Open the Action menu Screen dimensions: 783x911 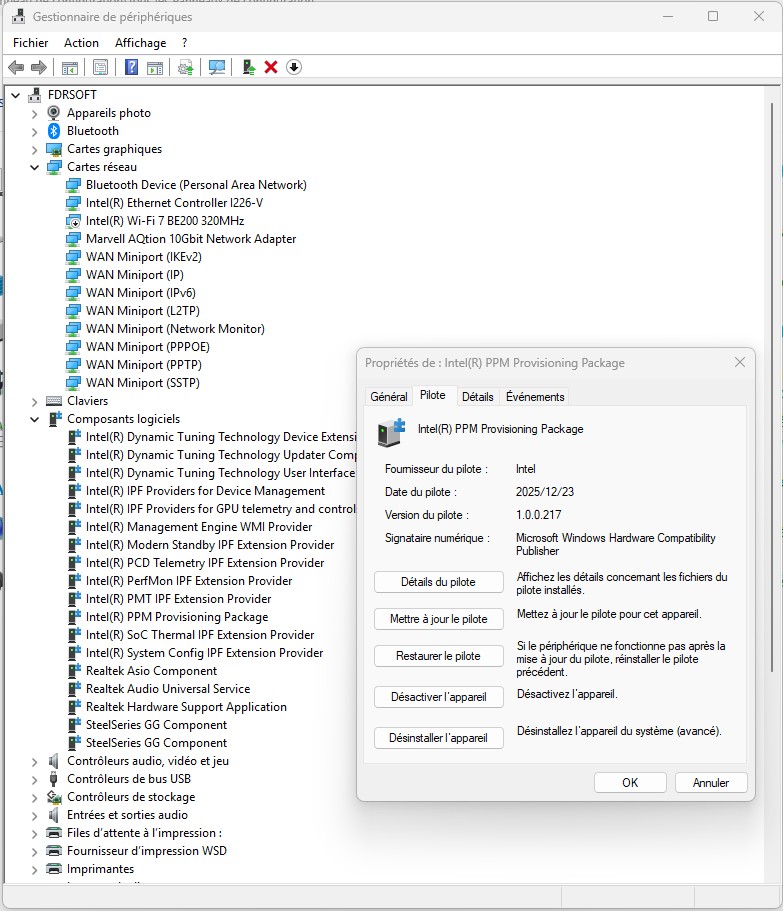click(x=81, y=43)
